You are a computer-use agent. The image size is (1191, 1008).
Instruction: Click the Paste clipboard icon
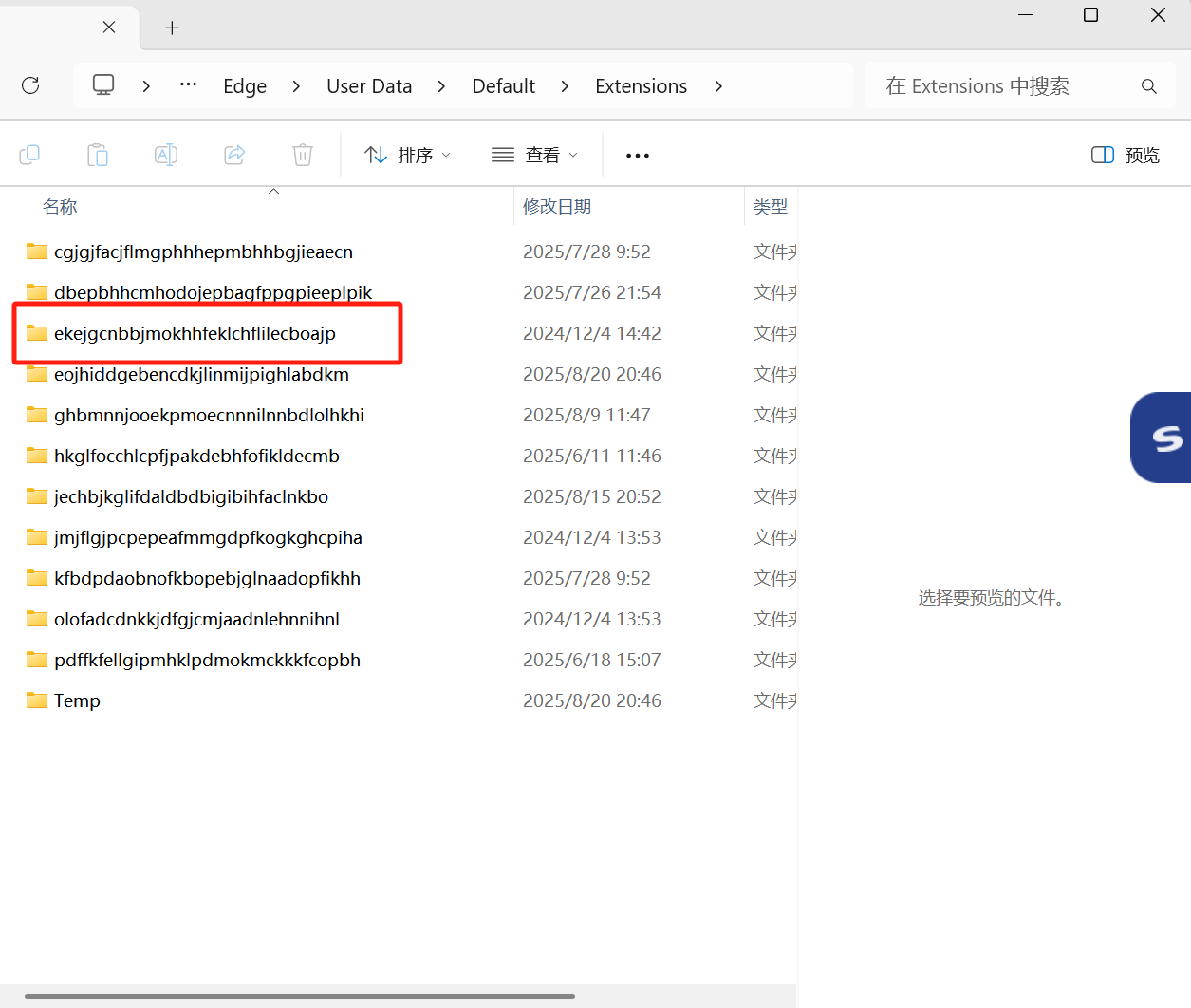tap(98, 155)
